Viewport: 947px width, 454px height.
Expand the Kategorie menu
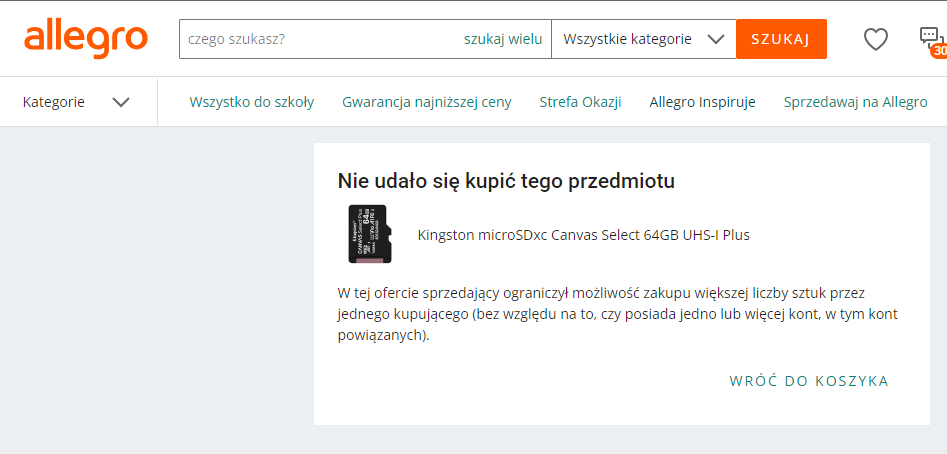[x=76, y=102]
